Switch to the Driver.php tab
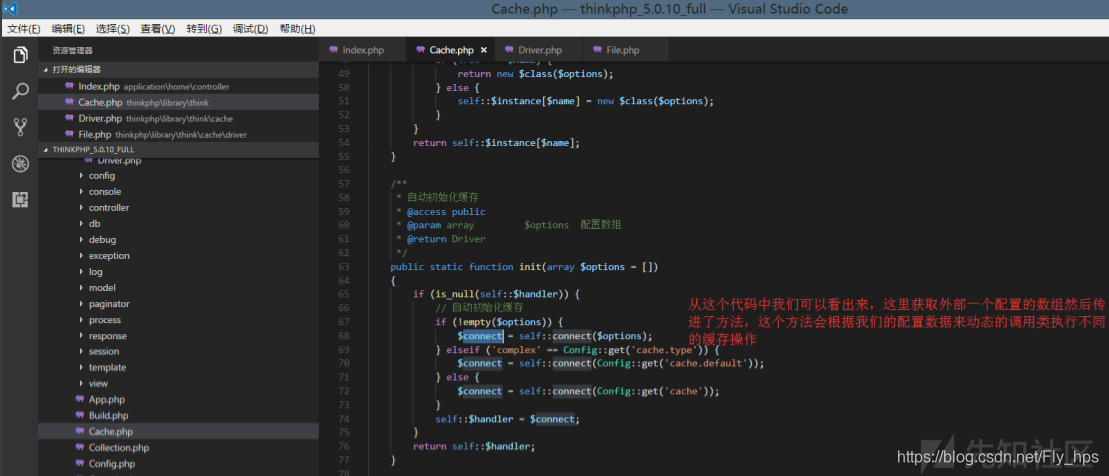Screen dimensions: 1109x476 pos(540,50)
